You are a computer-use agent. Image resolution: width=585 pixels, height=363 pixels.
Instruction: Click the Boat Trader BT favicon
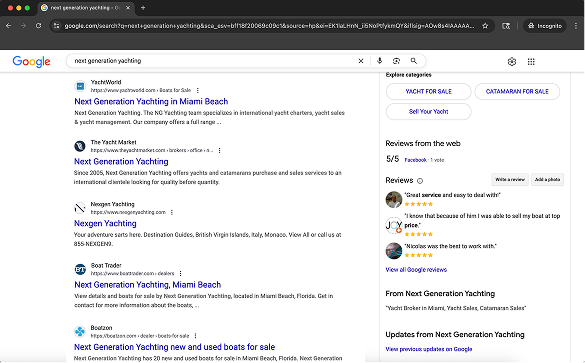point(80,269)
